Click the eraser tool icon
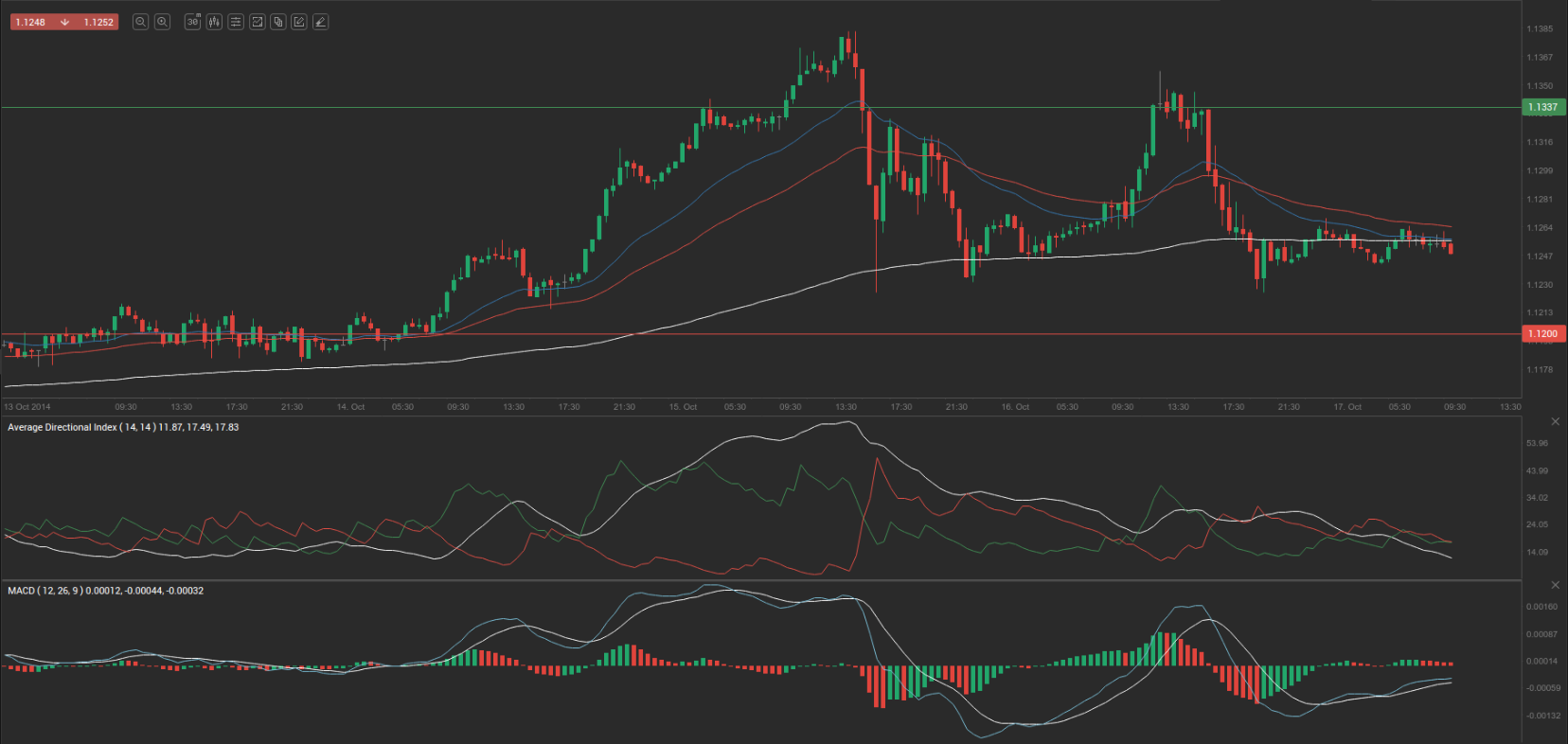Image resolution: width=1568 pixels, height=744 pixels. 321,22
